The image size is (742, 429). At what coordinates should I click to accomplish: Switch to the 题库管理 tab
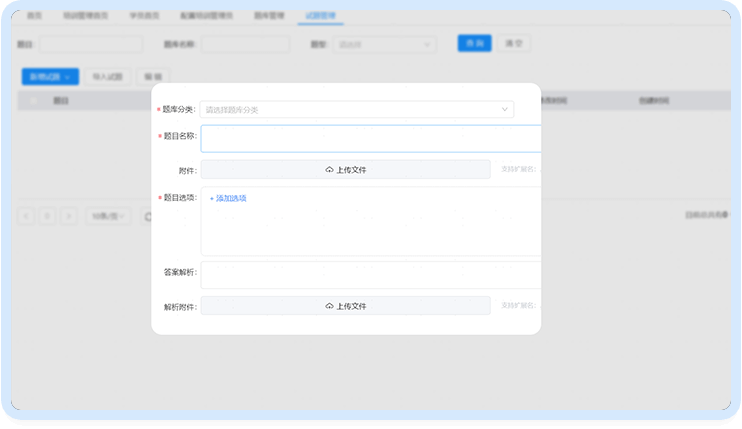[270, 17]
